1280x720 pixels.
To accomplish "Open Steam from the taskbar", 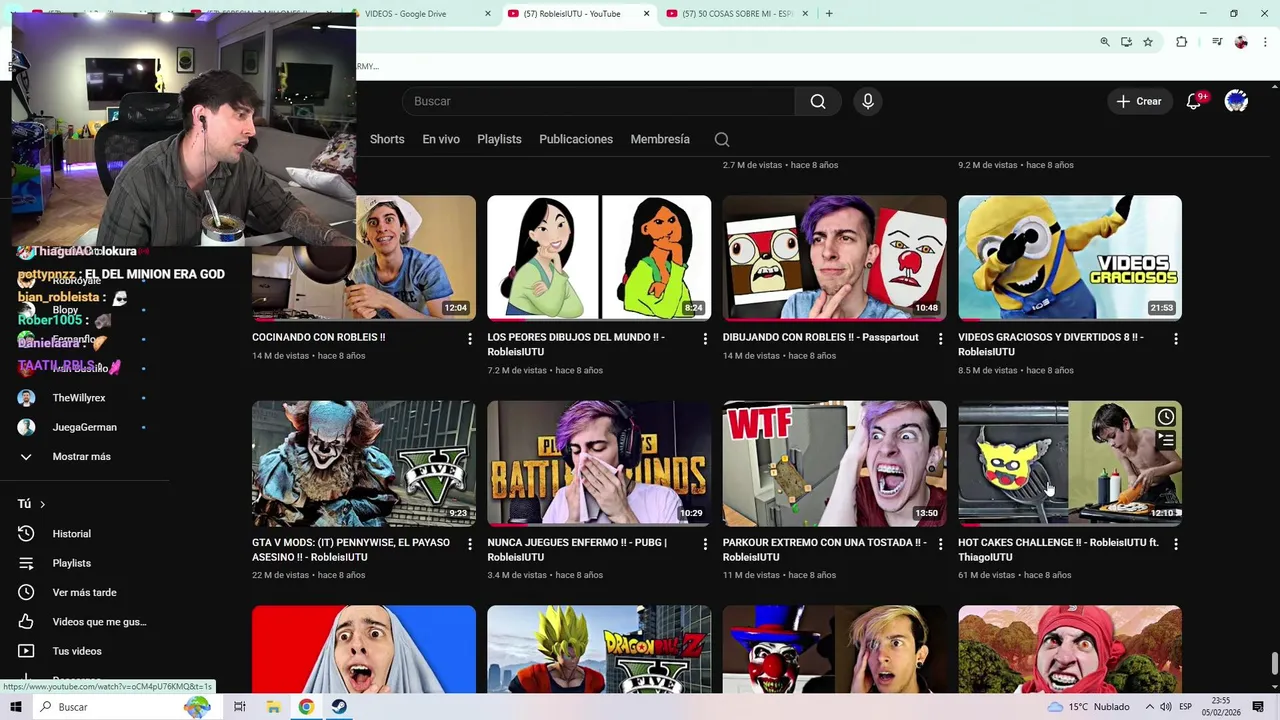I will 339,707.
